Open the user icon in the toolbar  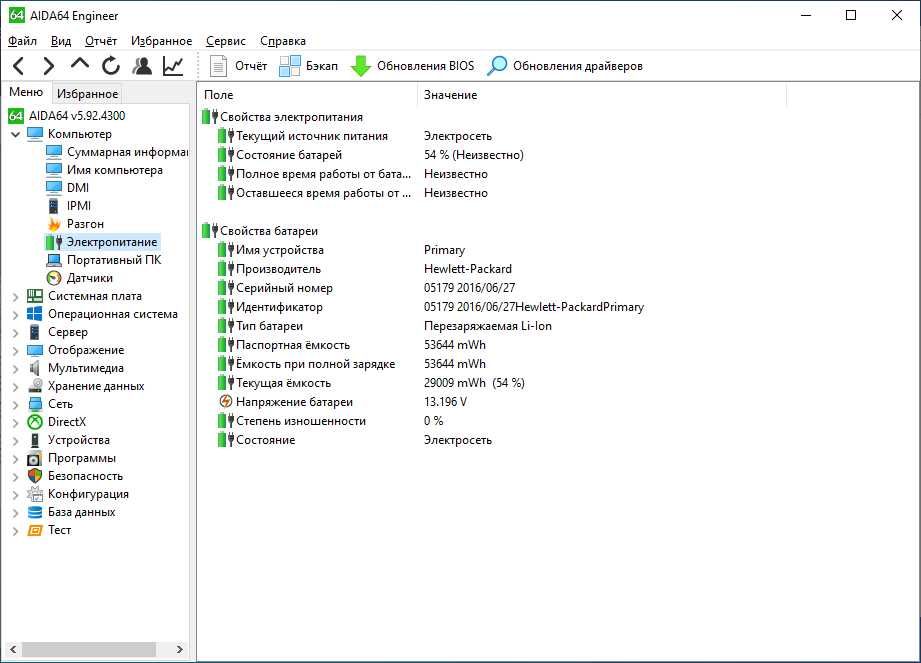click(x=142, y=66)
